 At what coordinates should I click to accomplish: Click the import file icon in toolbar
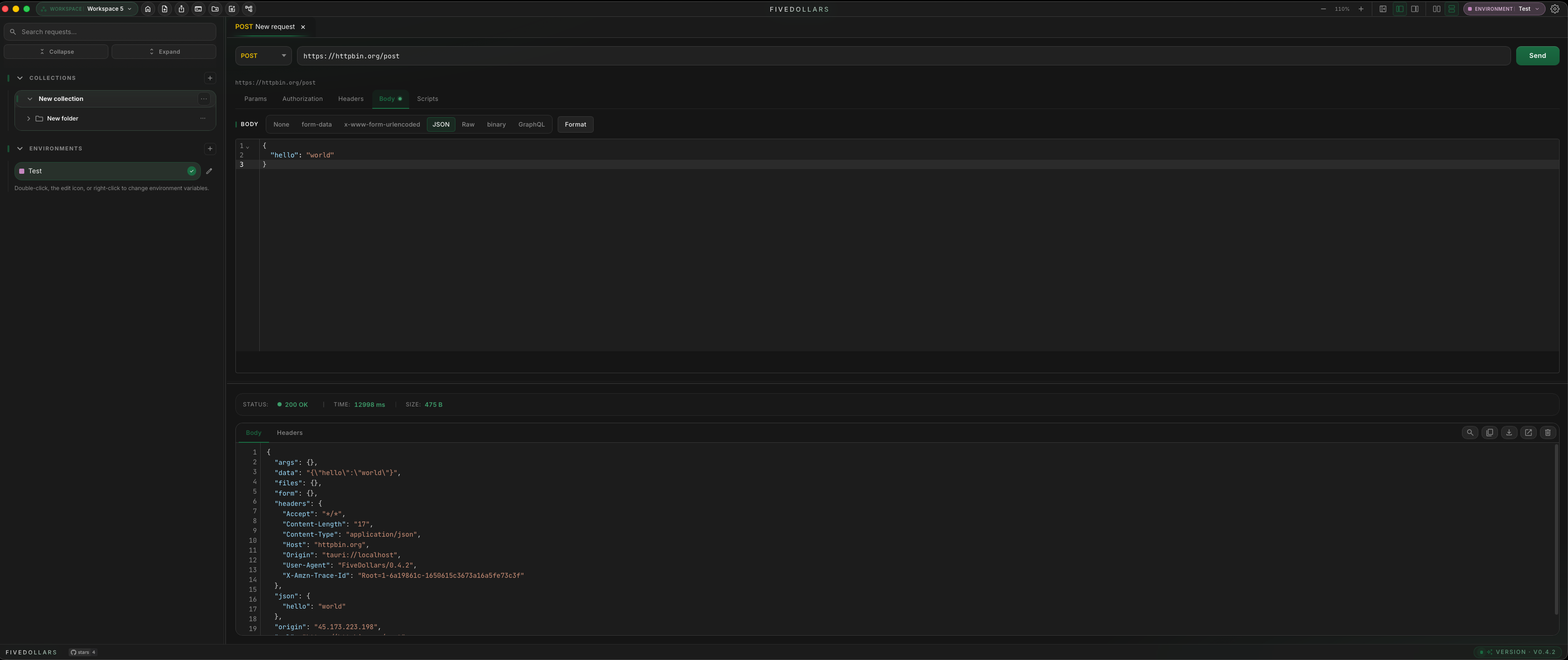164,9
